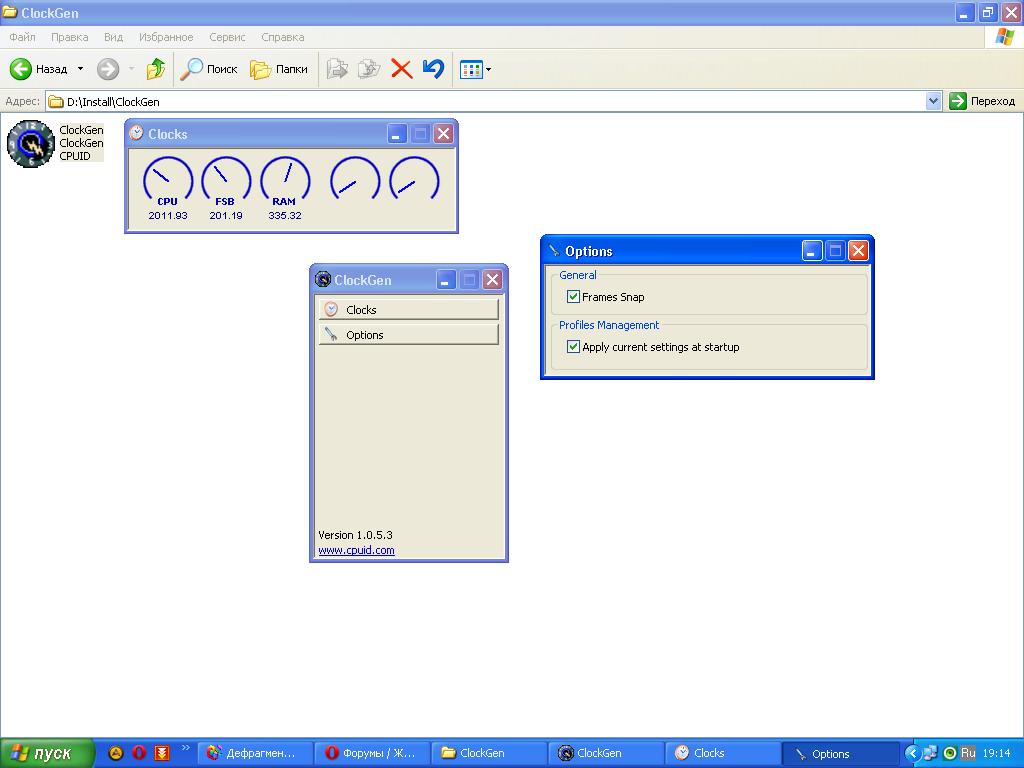Click the Opera quick launch icon
Viewport: 1024px width, 768px height.
pyautogui.click(x=138, y=753)
